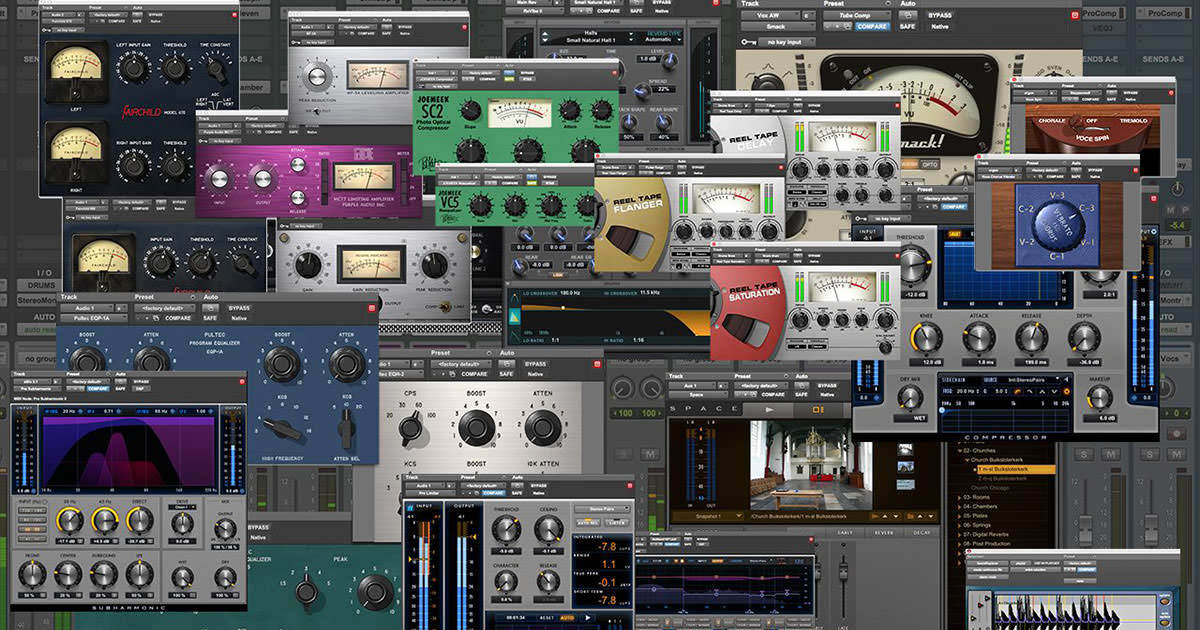The height and width of the screenshot is (630, 1200).
Task: Toggle BYPASS in the Pultec EQP-1A header
Action: point(240,308)
